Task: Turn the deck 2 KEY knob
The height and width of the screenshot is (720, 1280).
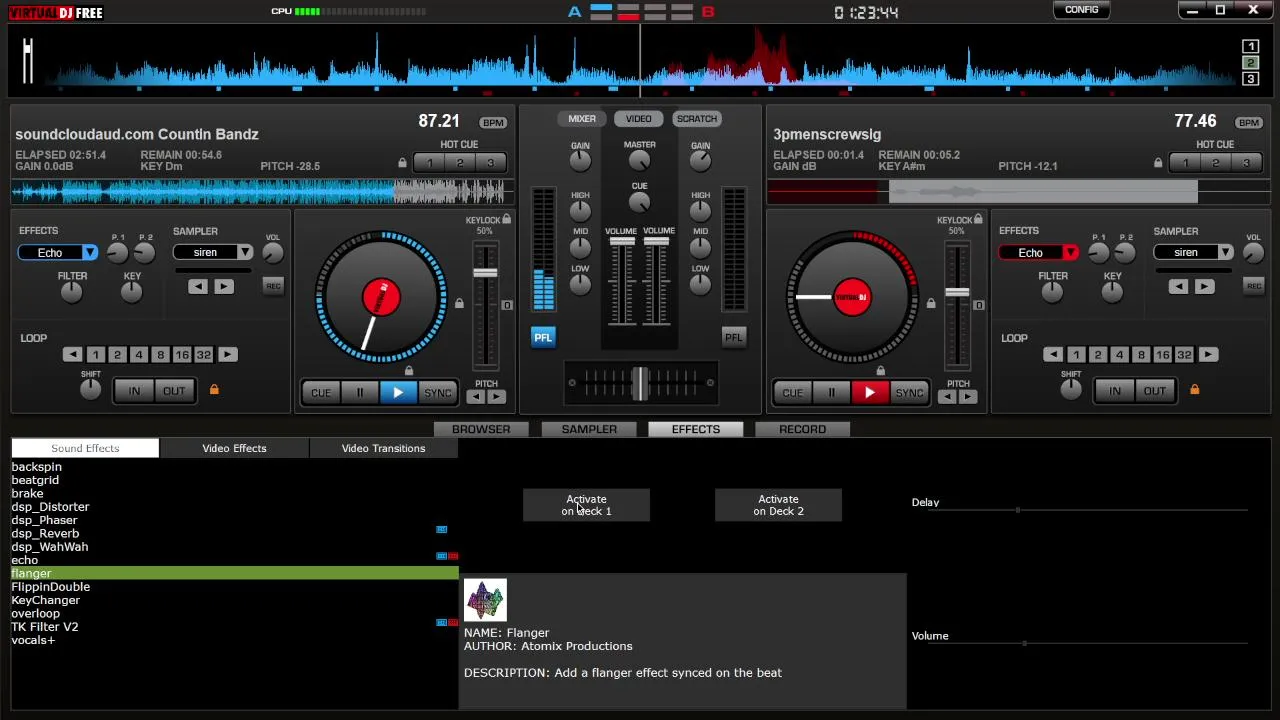Action: point(1112,292)
